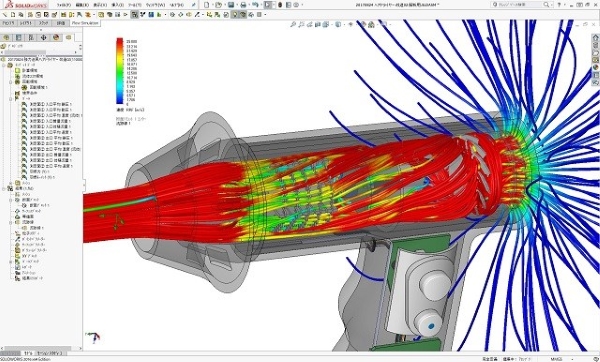The image size is (600, 362).
Task: Select the Motion Study 1 bottom tab
Action: click(x=50, y=353)
